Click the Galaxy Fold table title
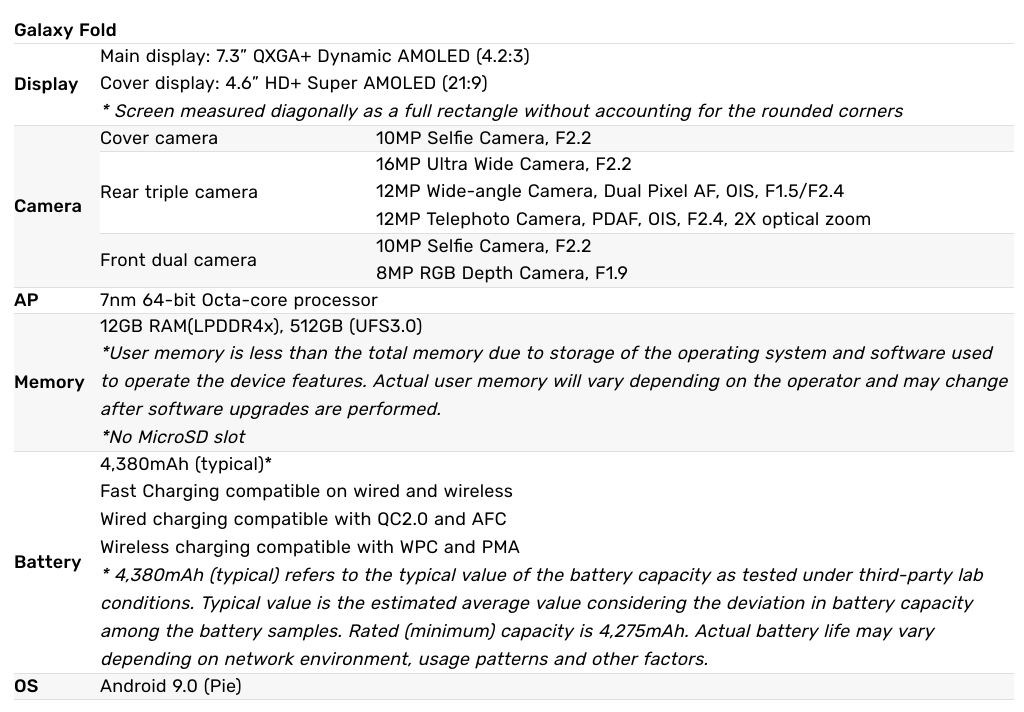The width and height of the screenshot is (1024, 712). coord(65,30)
